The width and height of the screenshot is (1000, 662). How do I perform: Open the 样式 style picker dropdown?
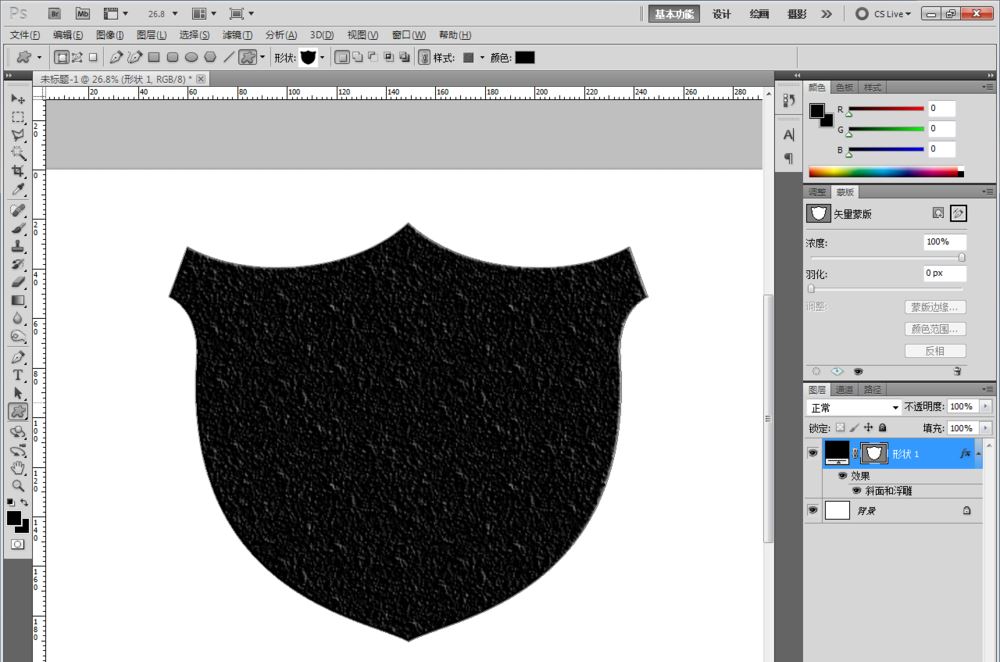(482, 57)
